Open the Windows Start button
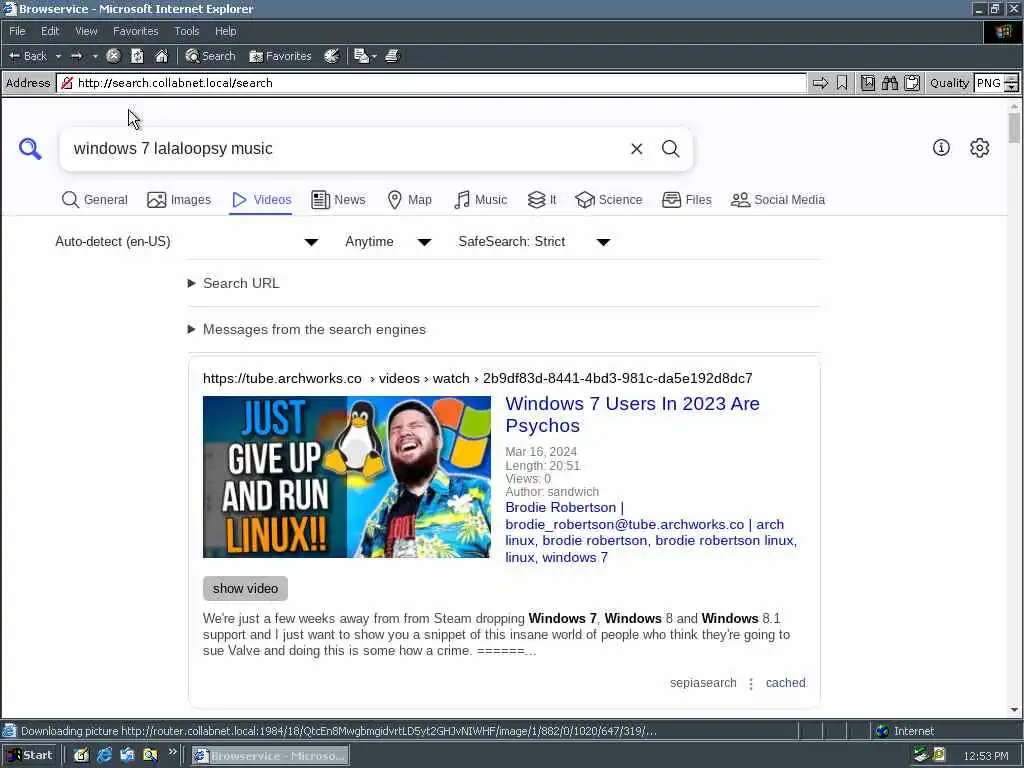The height and width of the screenshot is (768, 1024). pyautogui.click(x=29, y=756)
